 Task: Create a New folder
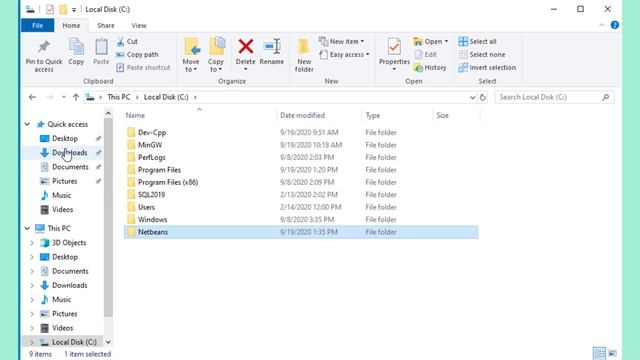[304, 56]
